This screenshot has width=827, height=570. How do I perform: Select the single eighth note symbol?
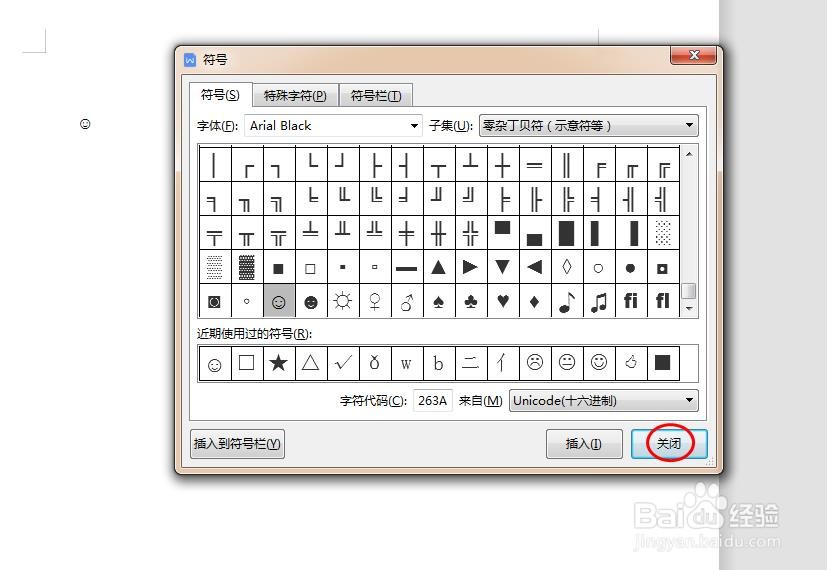point(567,302)
